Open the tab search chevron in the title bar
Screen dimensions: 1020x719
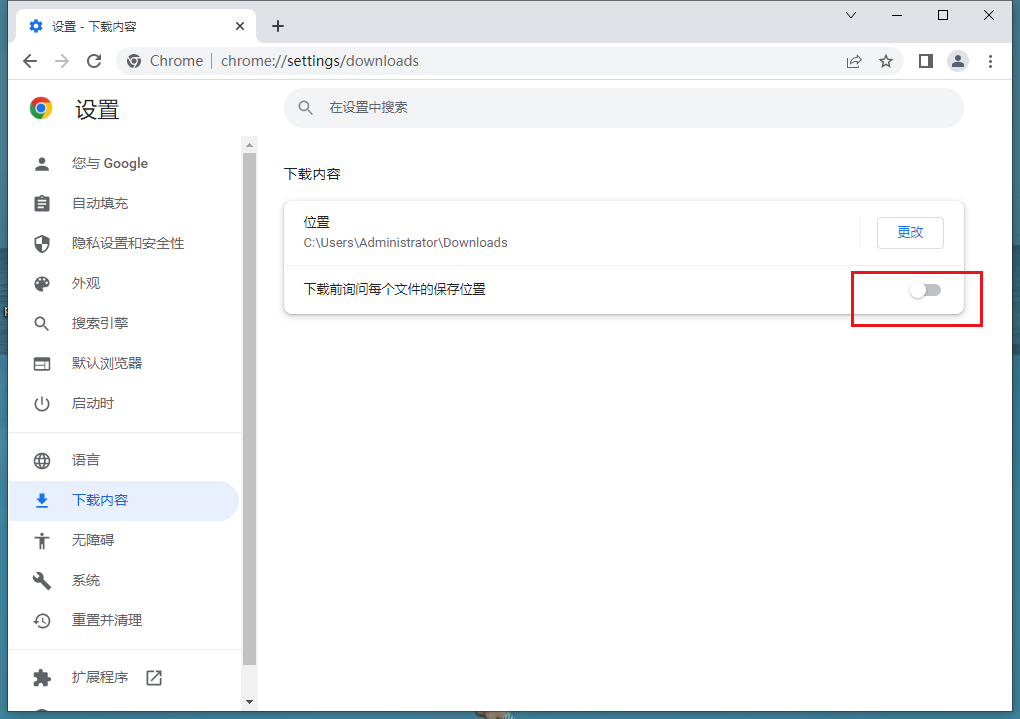pos(851,15)
